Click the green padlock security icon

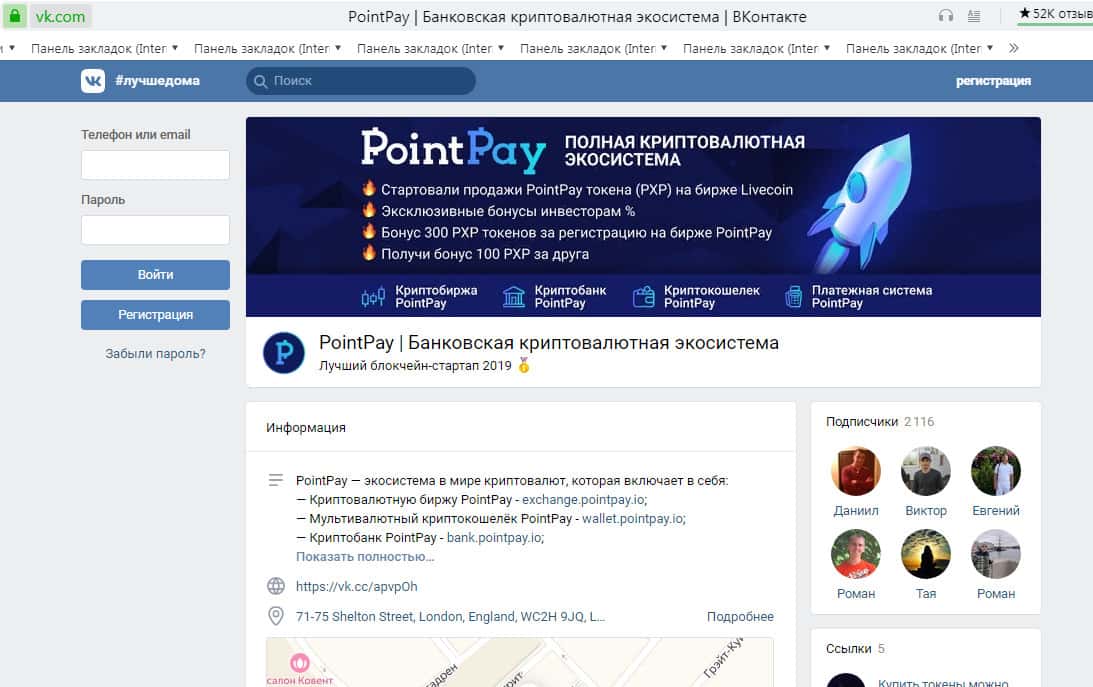[x=14, y=16]
